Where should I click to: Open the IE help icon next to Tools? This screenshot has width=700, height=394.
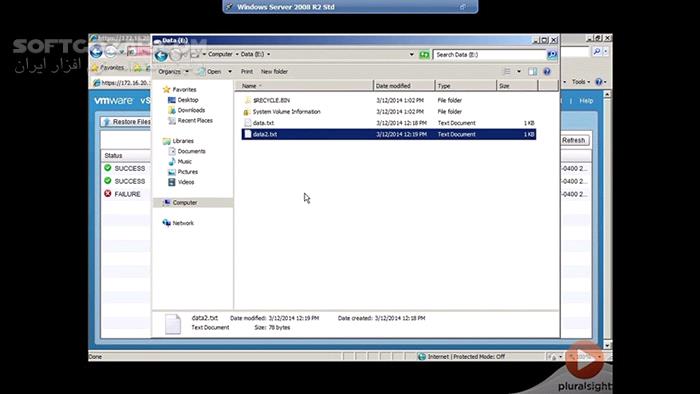[599, 82]
